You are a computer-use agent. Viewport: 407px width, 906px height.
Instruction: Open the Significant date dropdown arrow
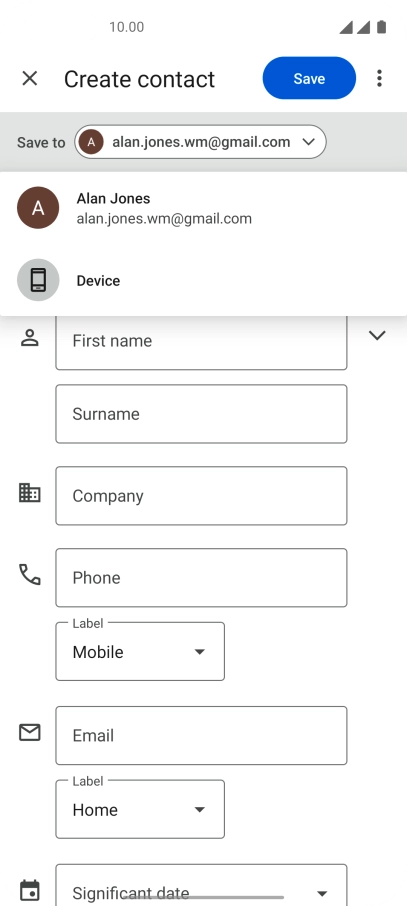pos(322,893)
